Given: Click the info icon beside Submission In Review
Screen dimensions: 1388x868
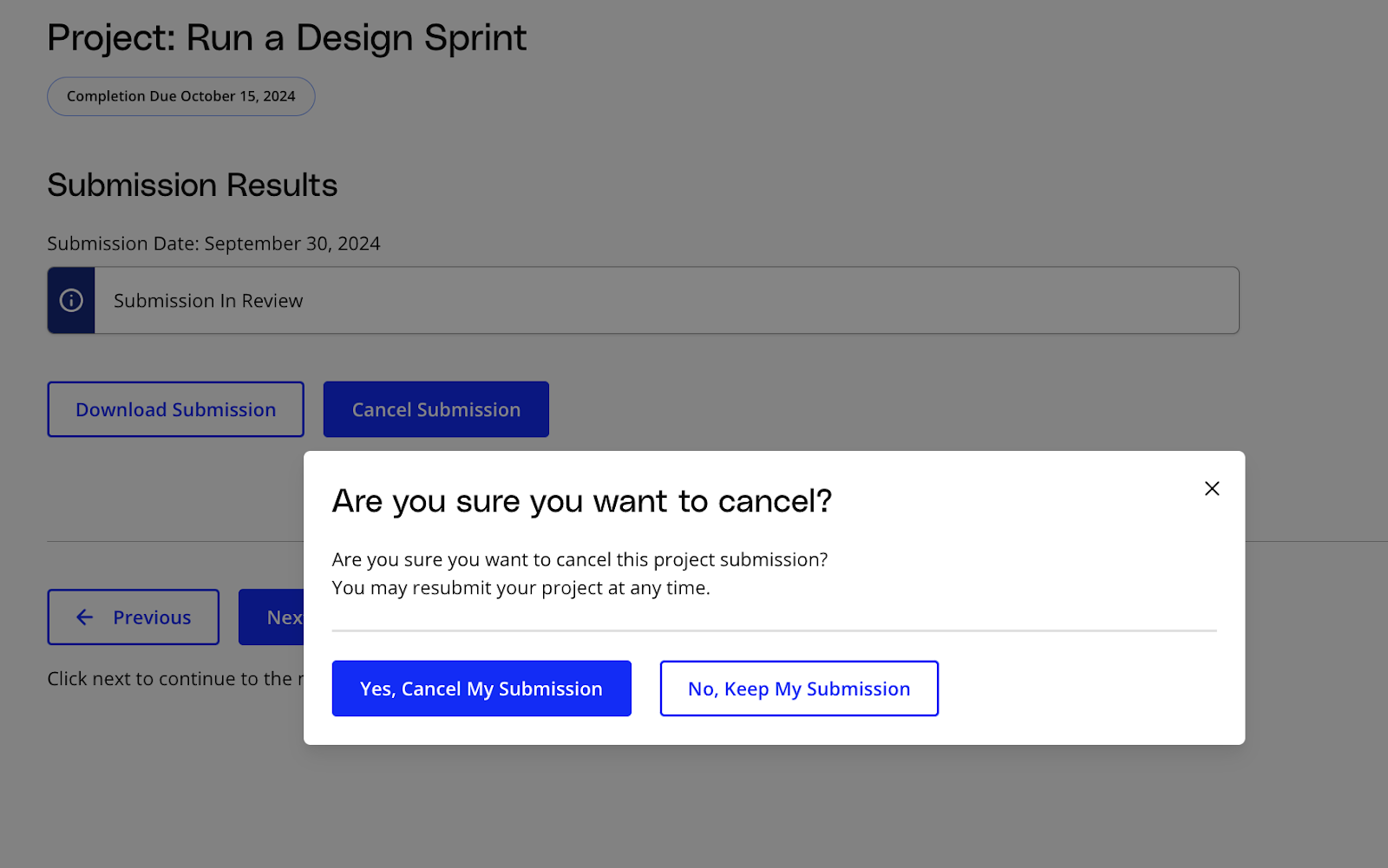Looking at the screenshot, I should [71, 300].
